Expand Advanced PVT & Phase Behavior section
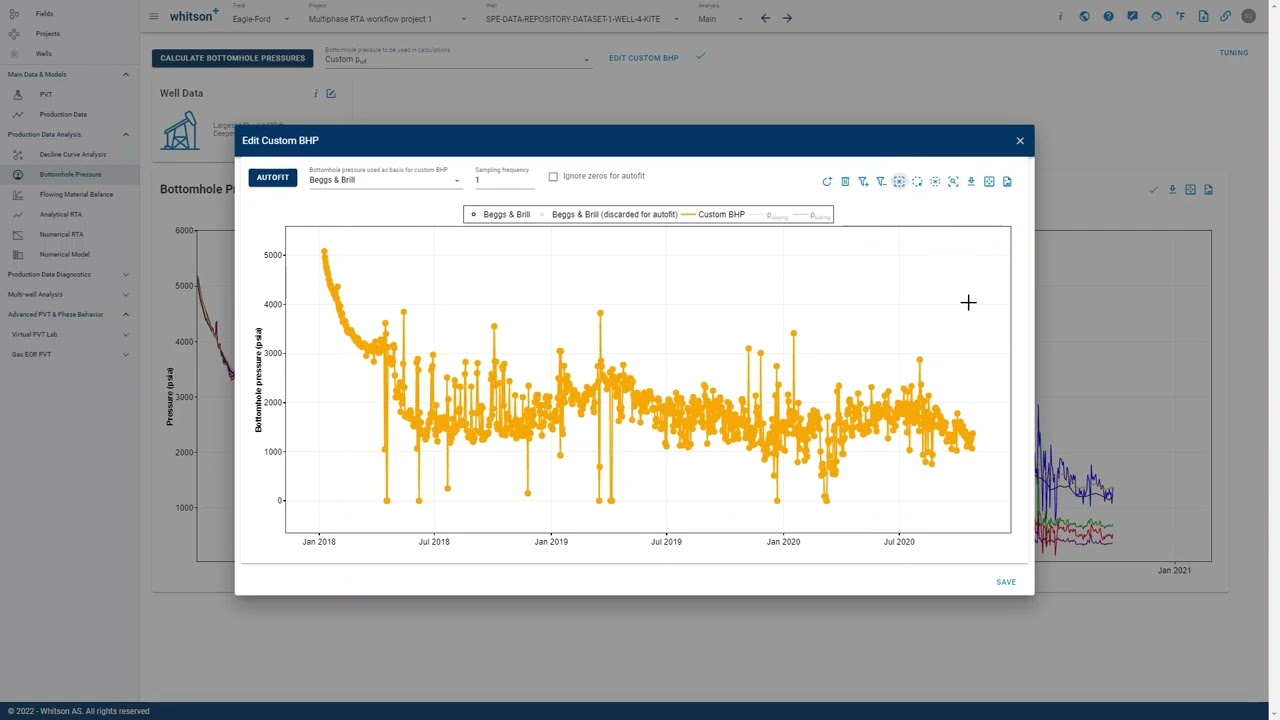The height and width of the screenshot is (720, 1280). tap(126, 314)
